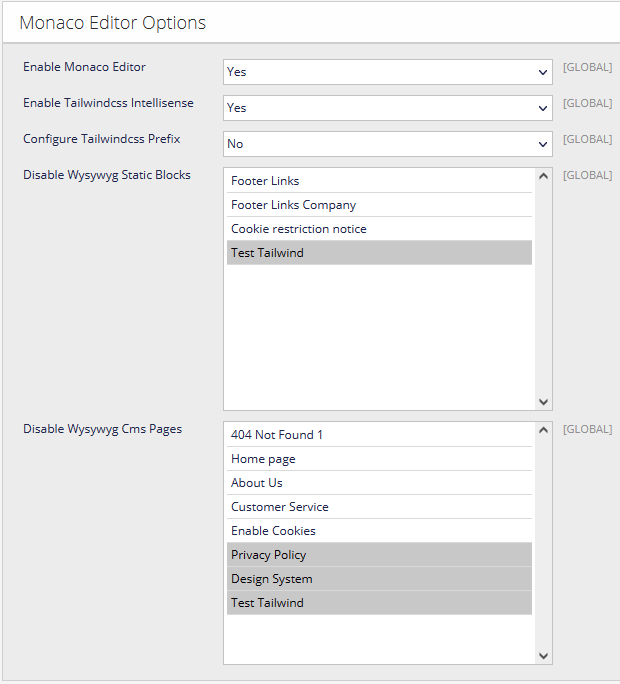Select Home page in Cms Pages list
This screenshot has height=684, width=620.
[x=379, y=459]
